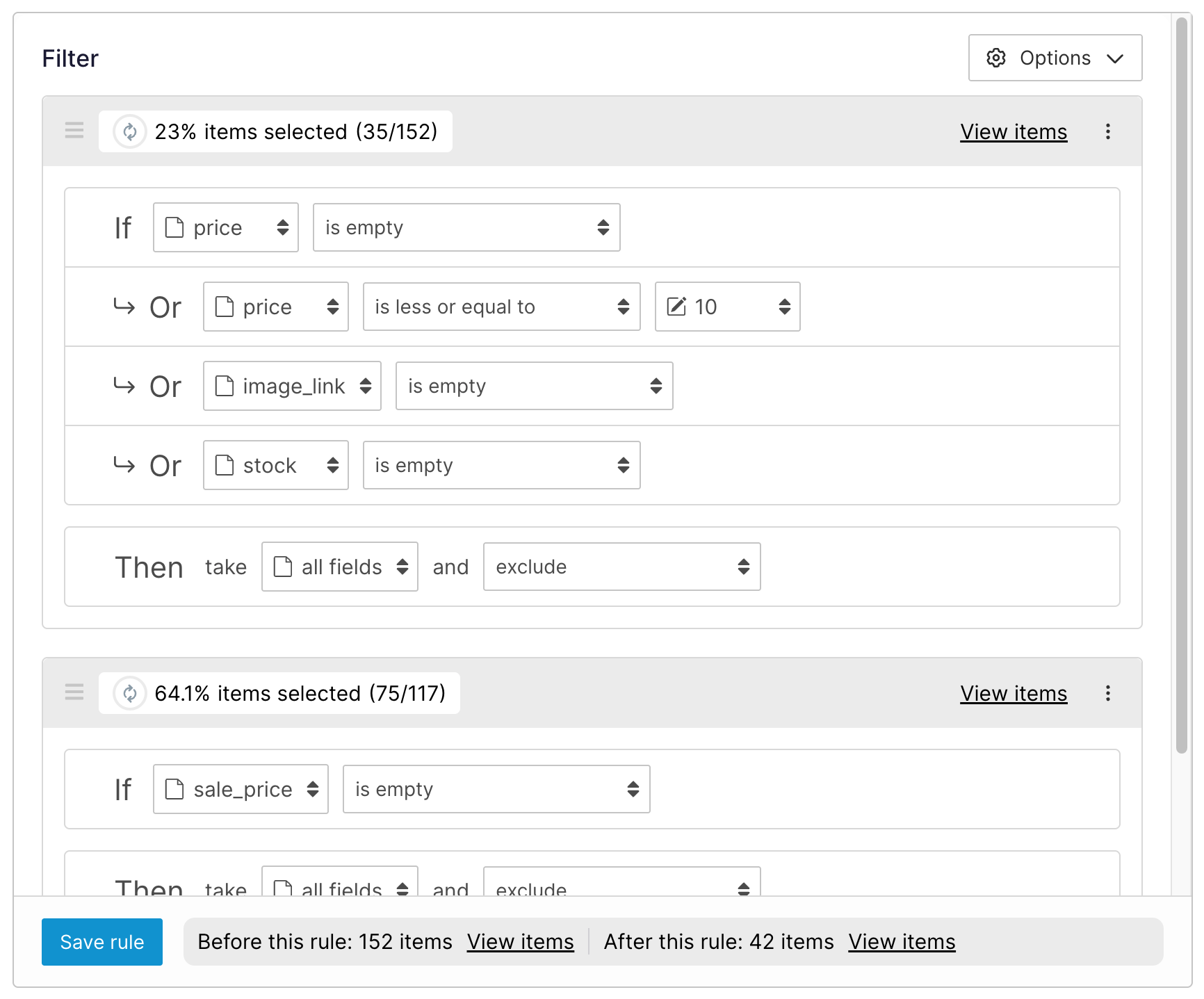Click the Save rule button
The image size is (1204, 999).
click(102, 942)
